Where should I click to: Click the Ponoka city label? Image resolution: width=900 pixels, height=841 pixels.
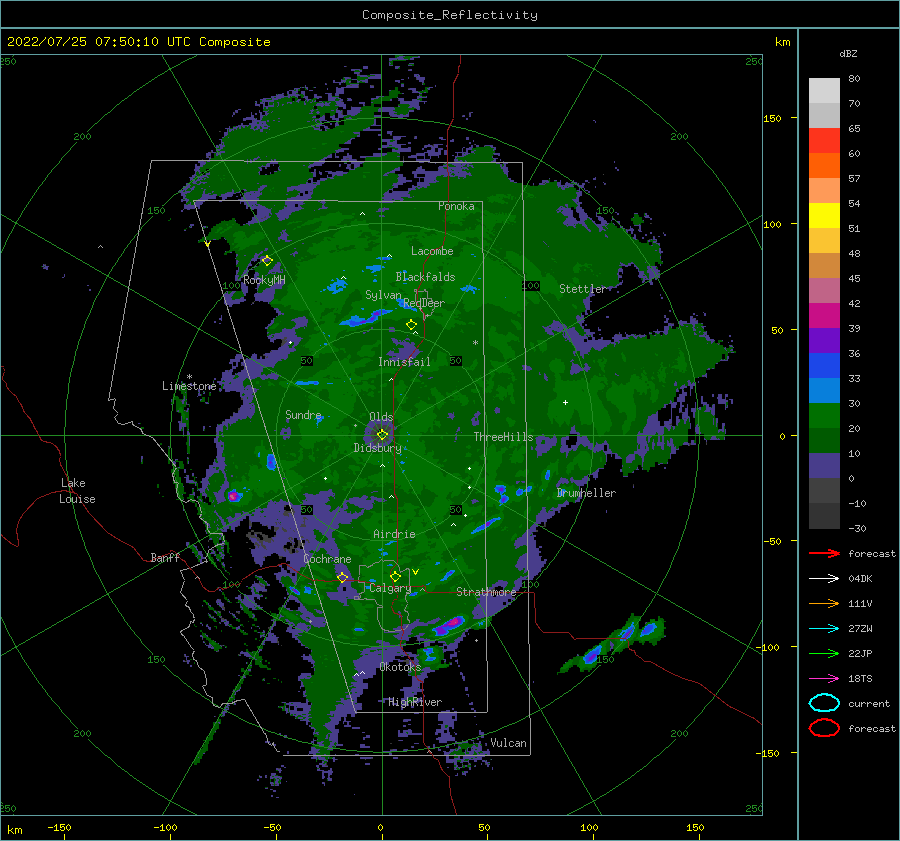pyautogui.click(x=456, y=206)
